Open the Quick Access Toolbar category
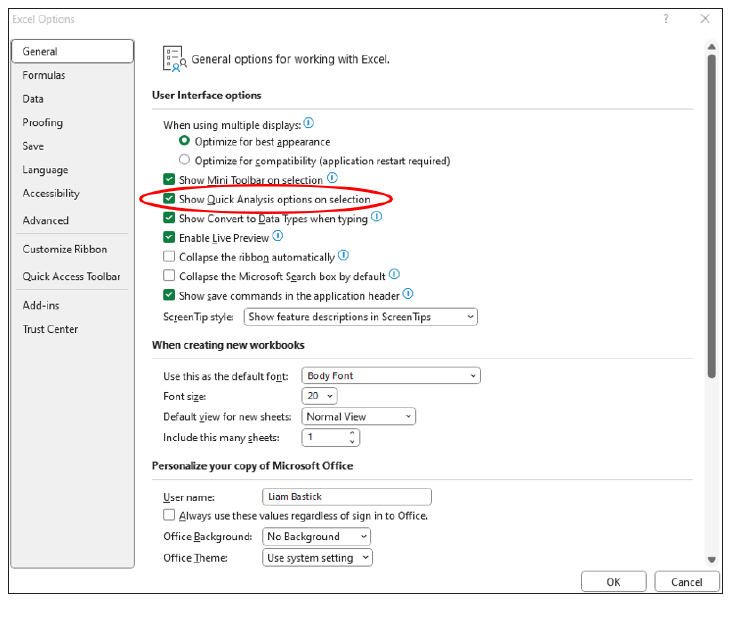The image size is (730, 619). [71, 276]
